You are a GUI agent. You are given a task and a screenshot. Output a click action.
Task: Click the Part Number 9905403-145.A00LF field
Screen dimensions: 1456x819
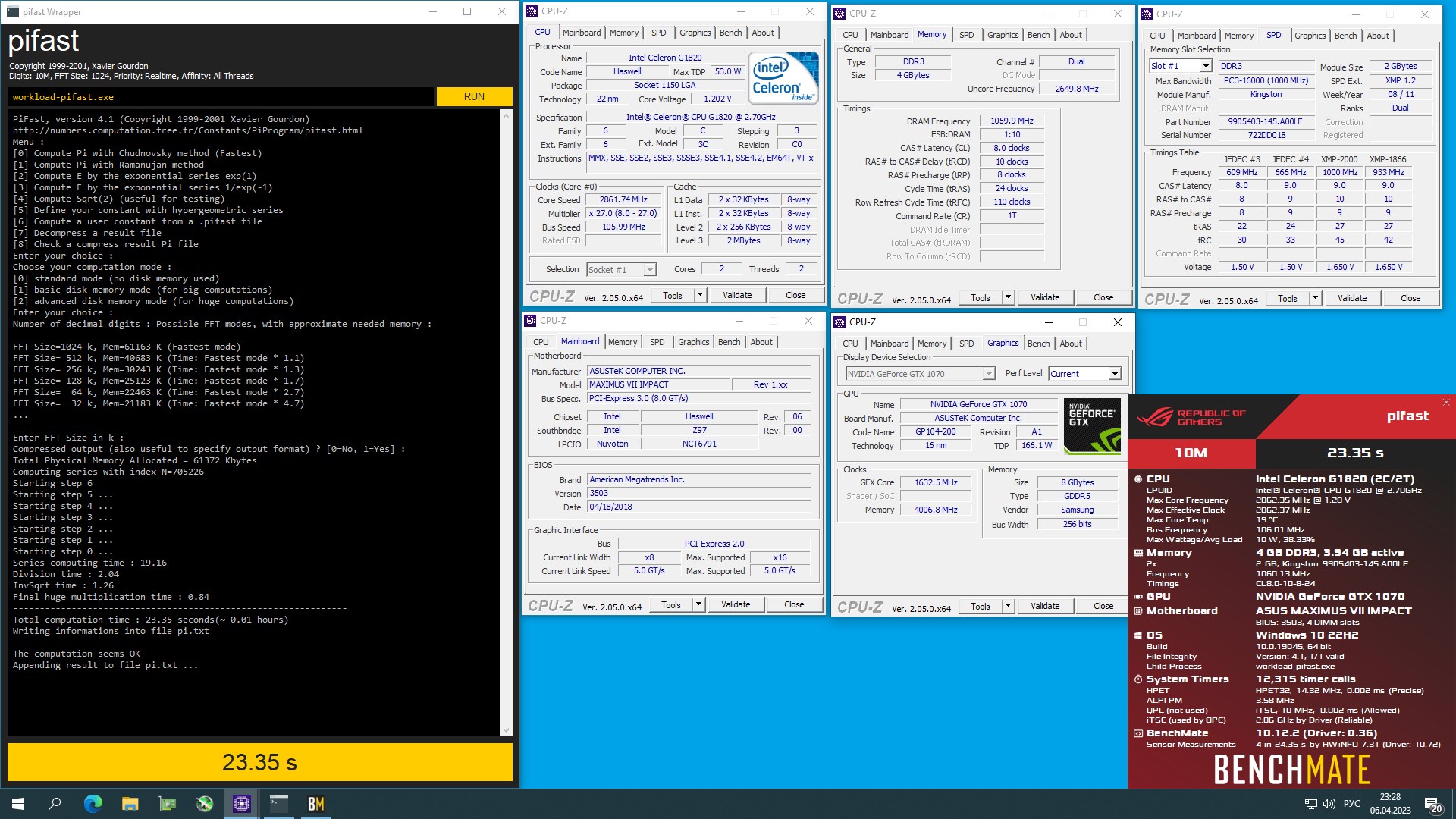click(1264, 122)
